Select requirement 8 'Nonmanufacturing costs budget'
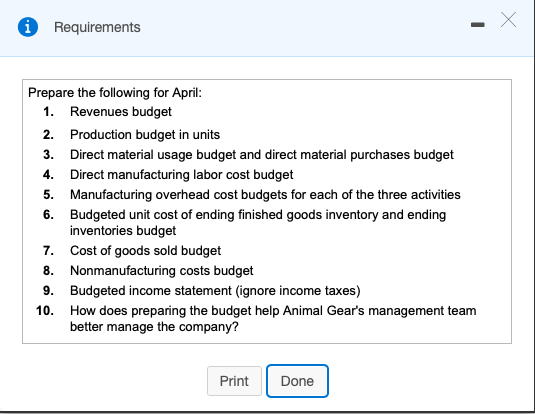This screenshot has width=535, height=414. [x=162, y=271]
